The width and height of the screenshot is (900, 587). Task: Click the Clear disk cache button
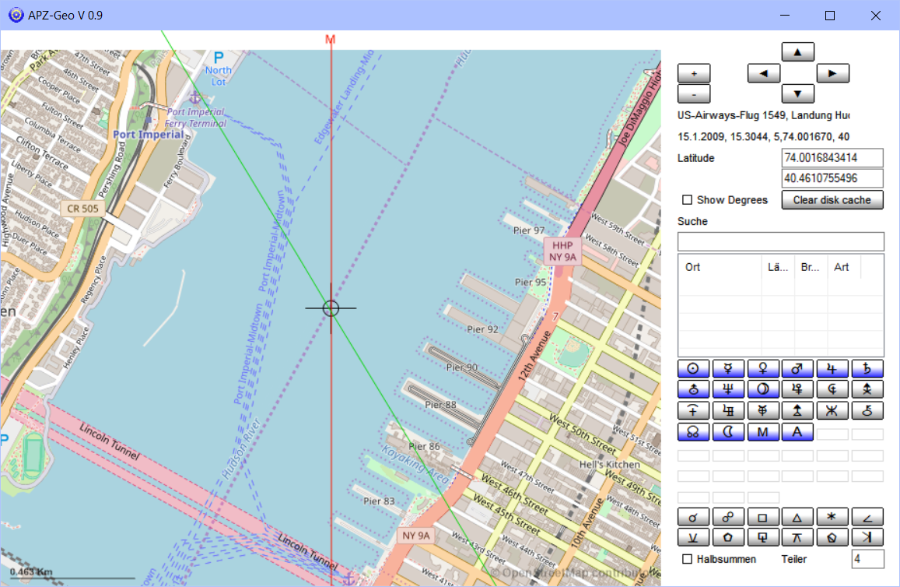pyautogui.click(x=832, y=200)
